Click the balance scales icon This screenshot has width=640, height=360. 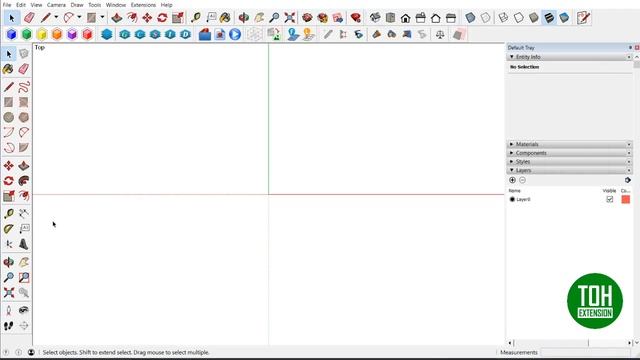(440, 34)
